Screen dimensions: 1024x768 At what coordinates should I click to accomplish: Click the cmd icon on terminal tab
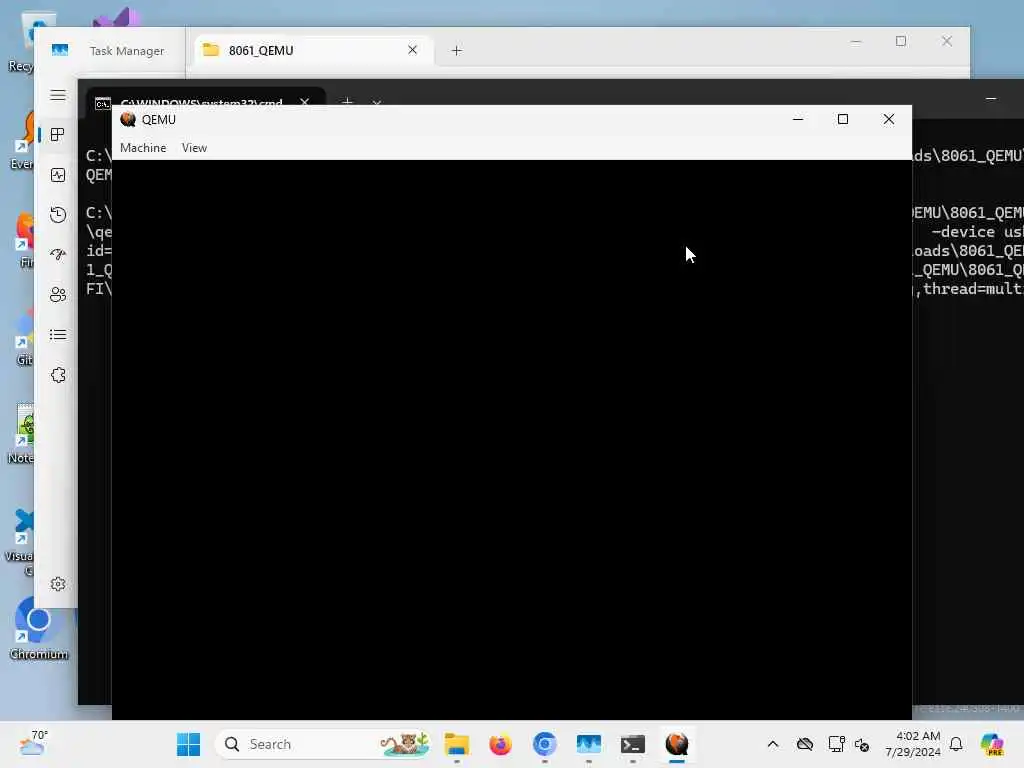pyautogui.click(x=103, y=103)
